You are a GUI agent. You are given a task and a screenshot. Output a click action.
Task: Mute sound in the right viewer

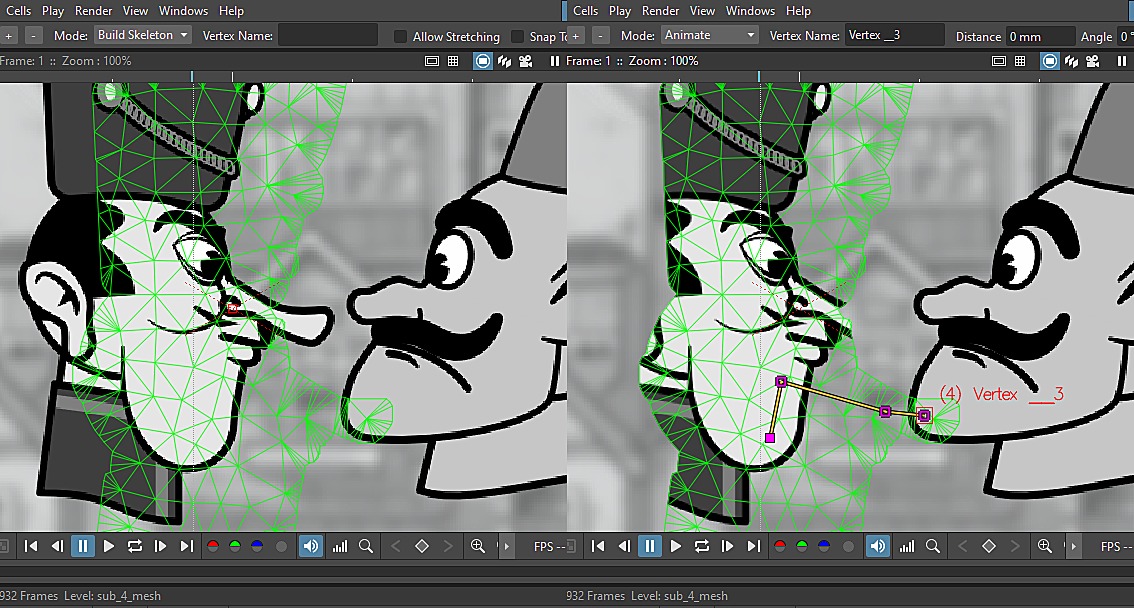pyautogui.click(x=878, y=547)
